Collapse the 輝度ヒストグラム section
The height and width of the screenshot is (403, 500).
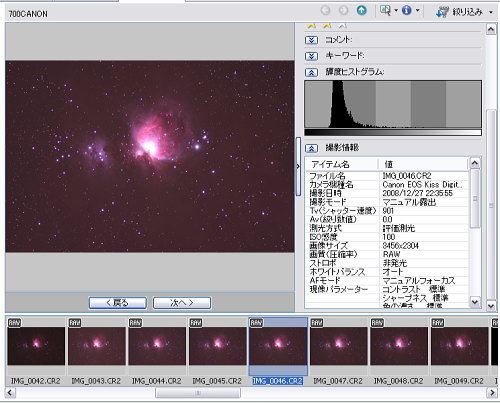(x=311, y=72)
